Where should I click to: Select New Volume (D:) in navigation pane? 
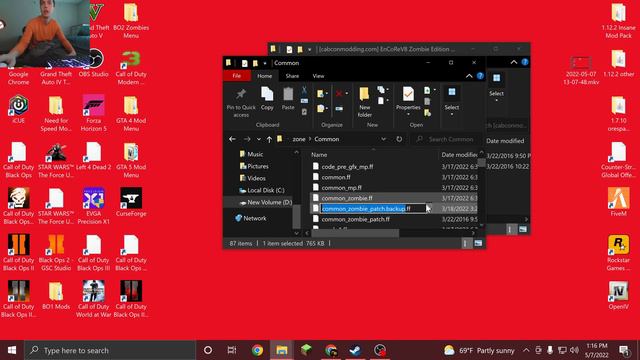(x=265, y=202)
